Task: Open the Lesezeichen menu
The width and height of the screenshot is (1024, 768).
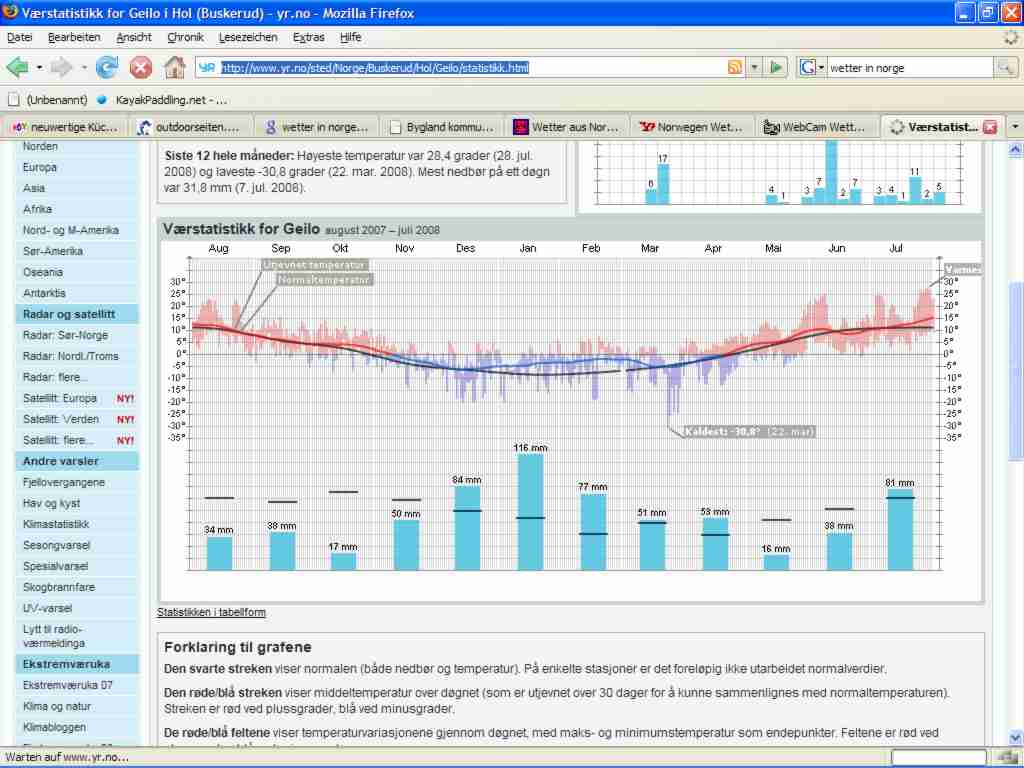Action: [250, 37]
